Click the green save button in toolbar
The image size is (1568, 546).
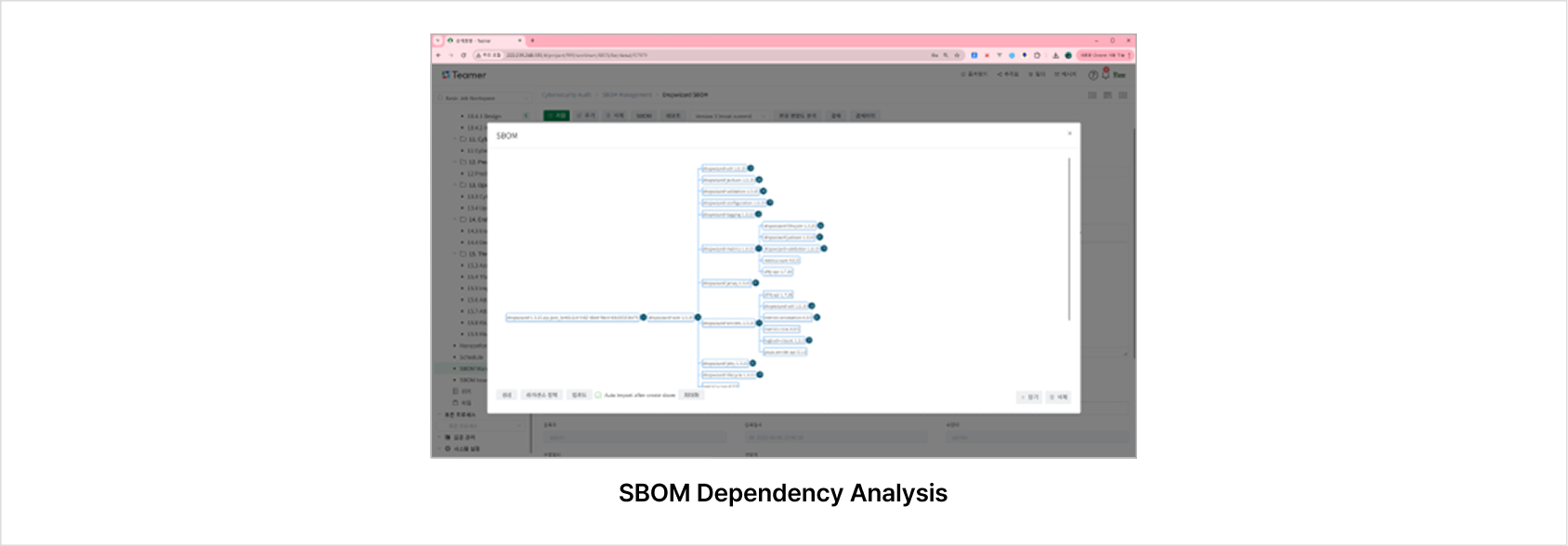556,116
